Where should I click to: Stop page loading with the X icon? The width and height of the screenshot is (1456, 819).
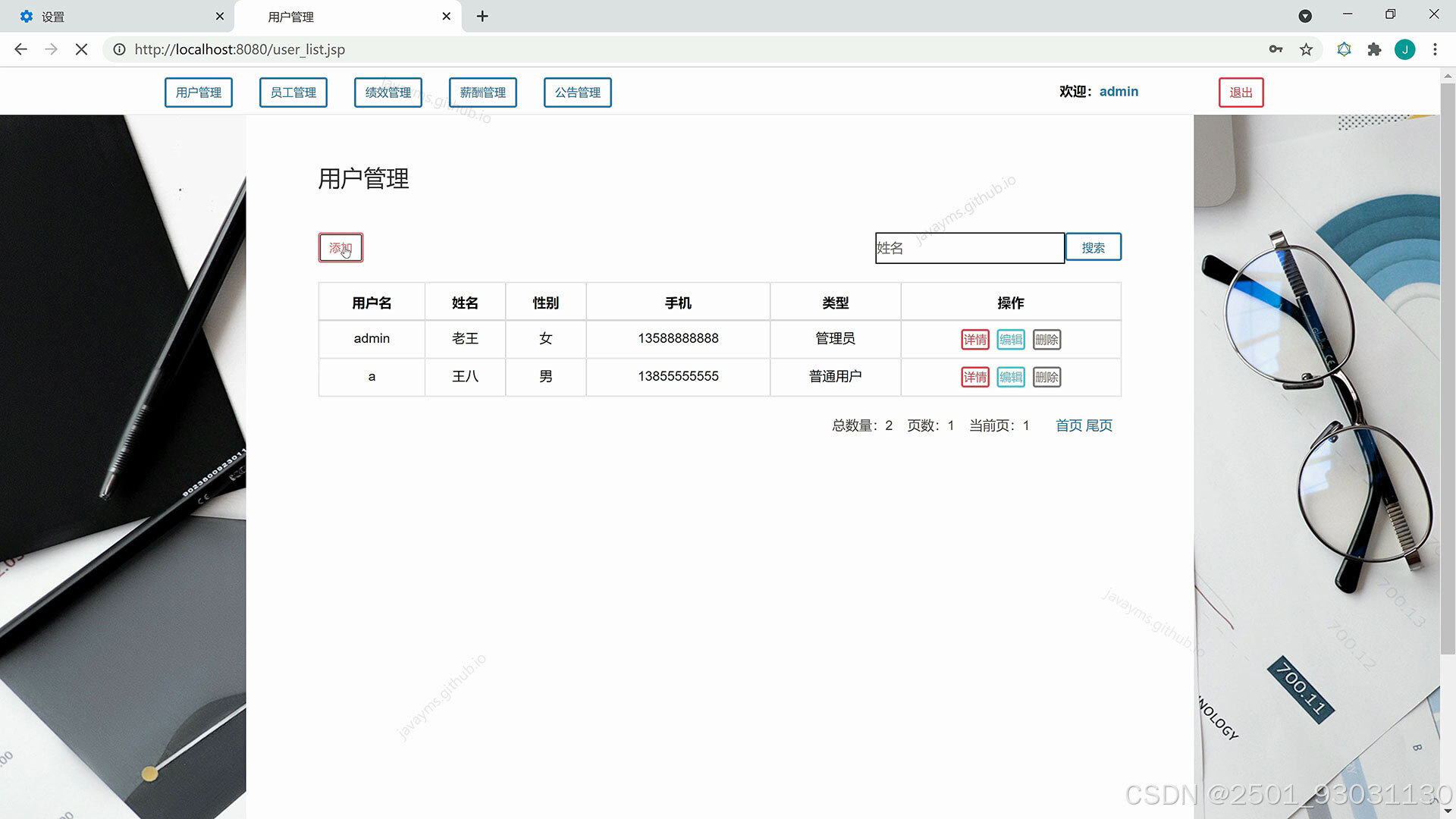(81, 49)
